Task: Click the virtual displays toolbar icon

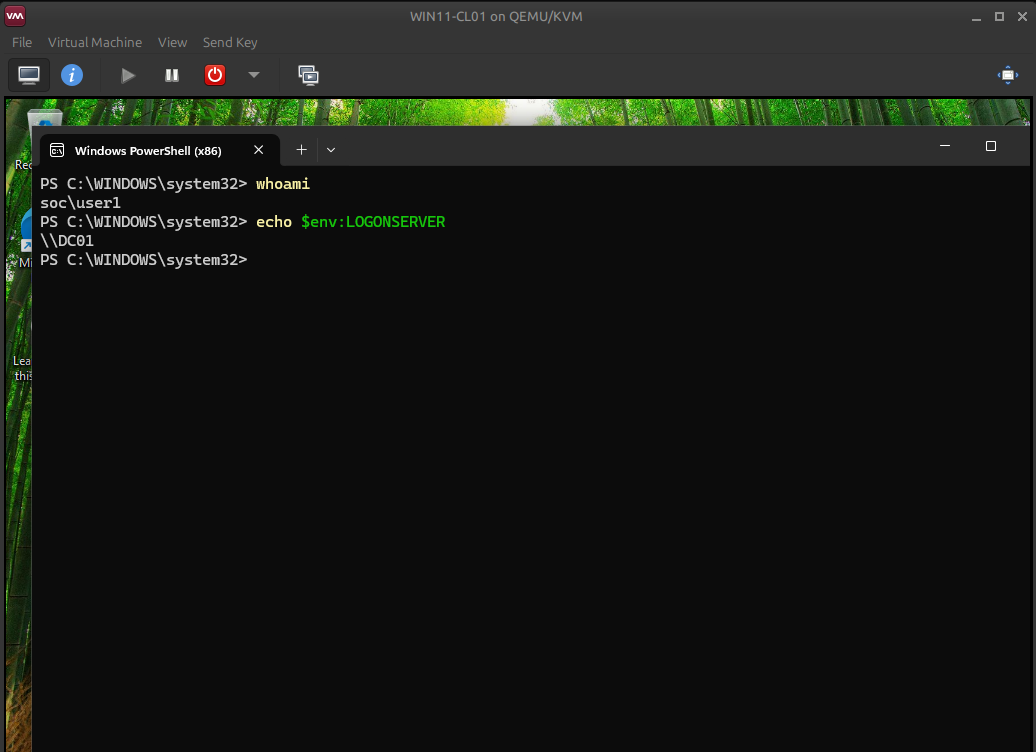Action: click(308, 74)
